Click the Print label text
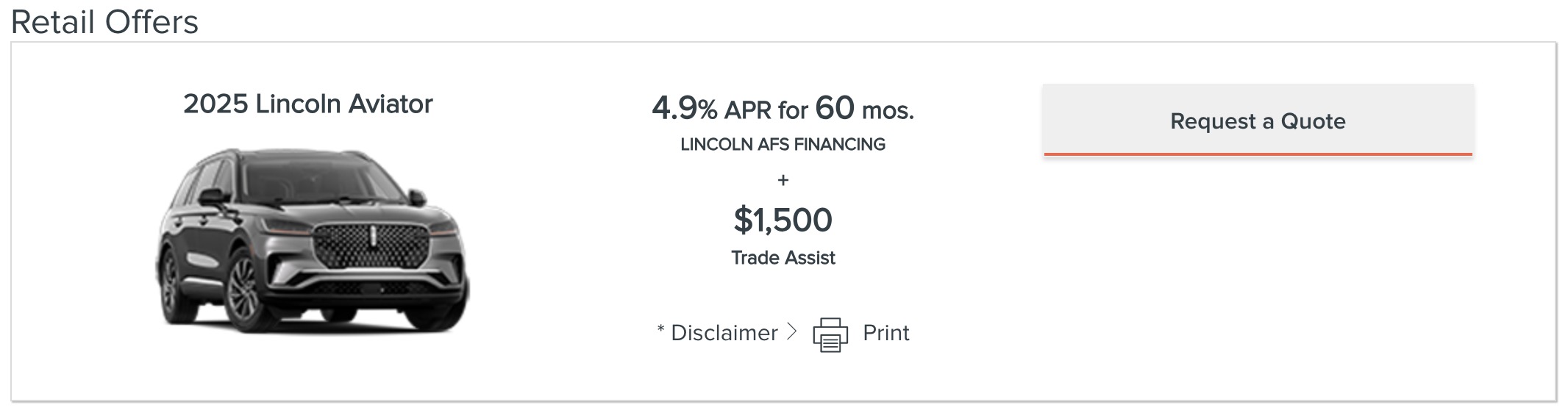Viewport: 1568px width, 413px height. [885, 333]
